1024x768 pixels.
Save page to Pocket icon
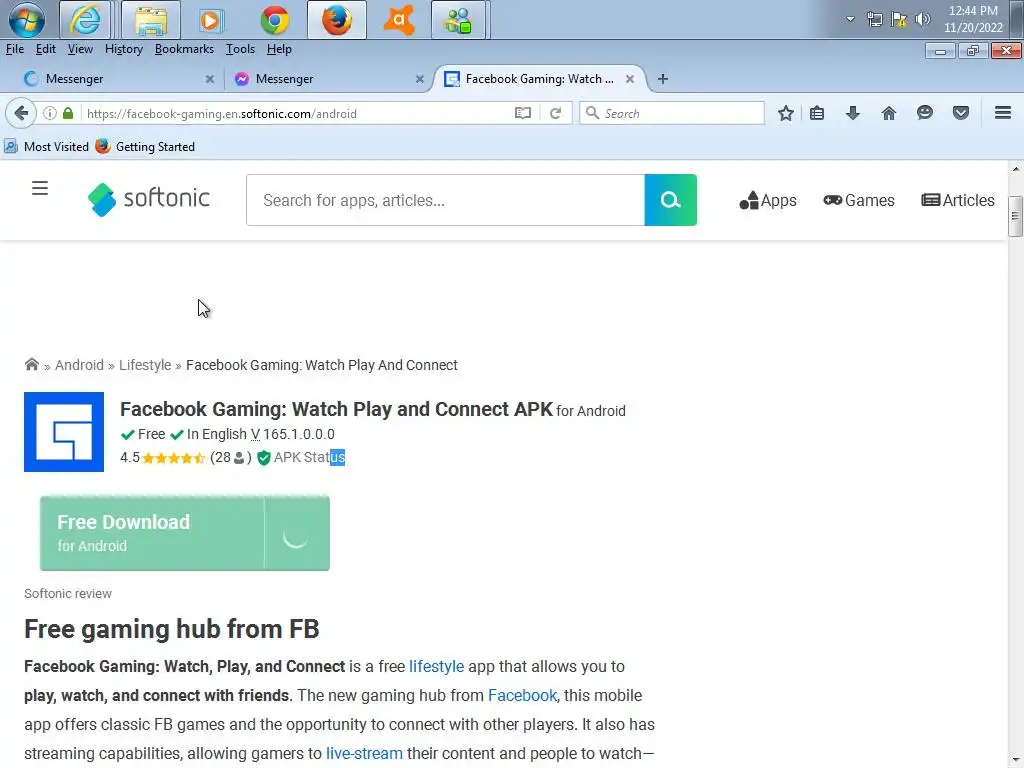[960, 113]
